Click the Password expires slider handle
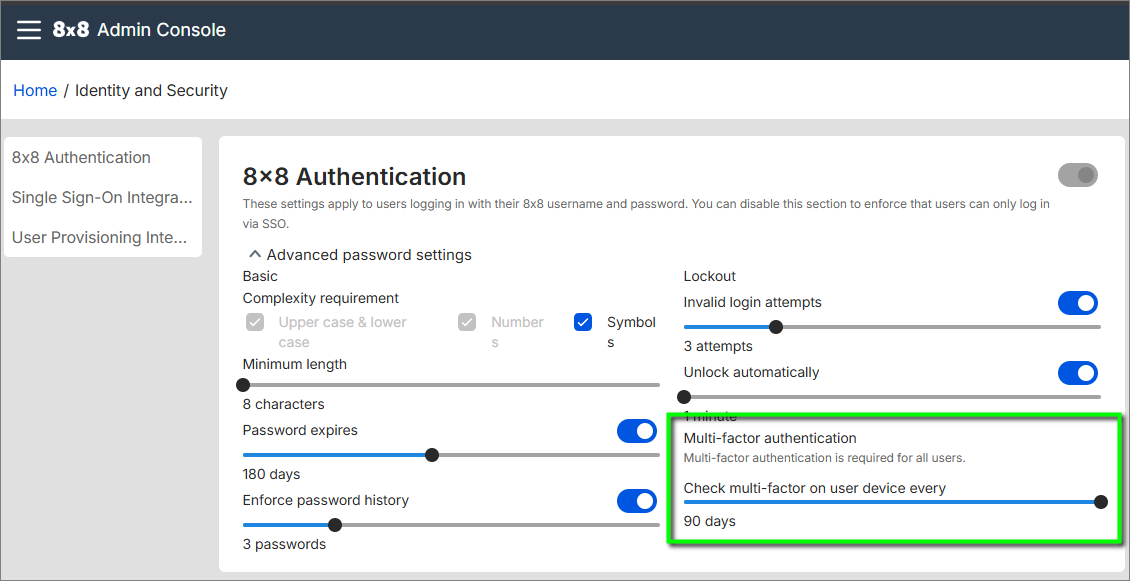The image size is (1130, 581). (x=432, y=455)
